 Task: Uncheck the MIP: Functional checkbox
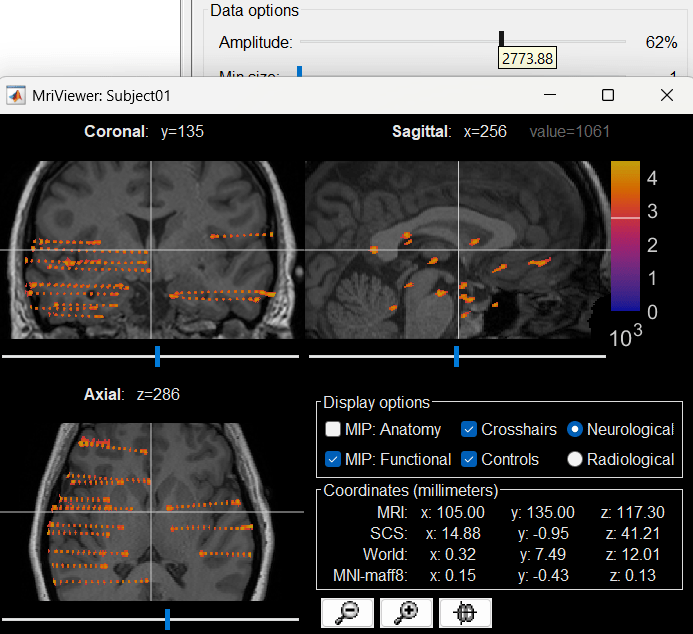click(x=333, y=459)
